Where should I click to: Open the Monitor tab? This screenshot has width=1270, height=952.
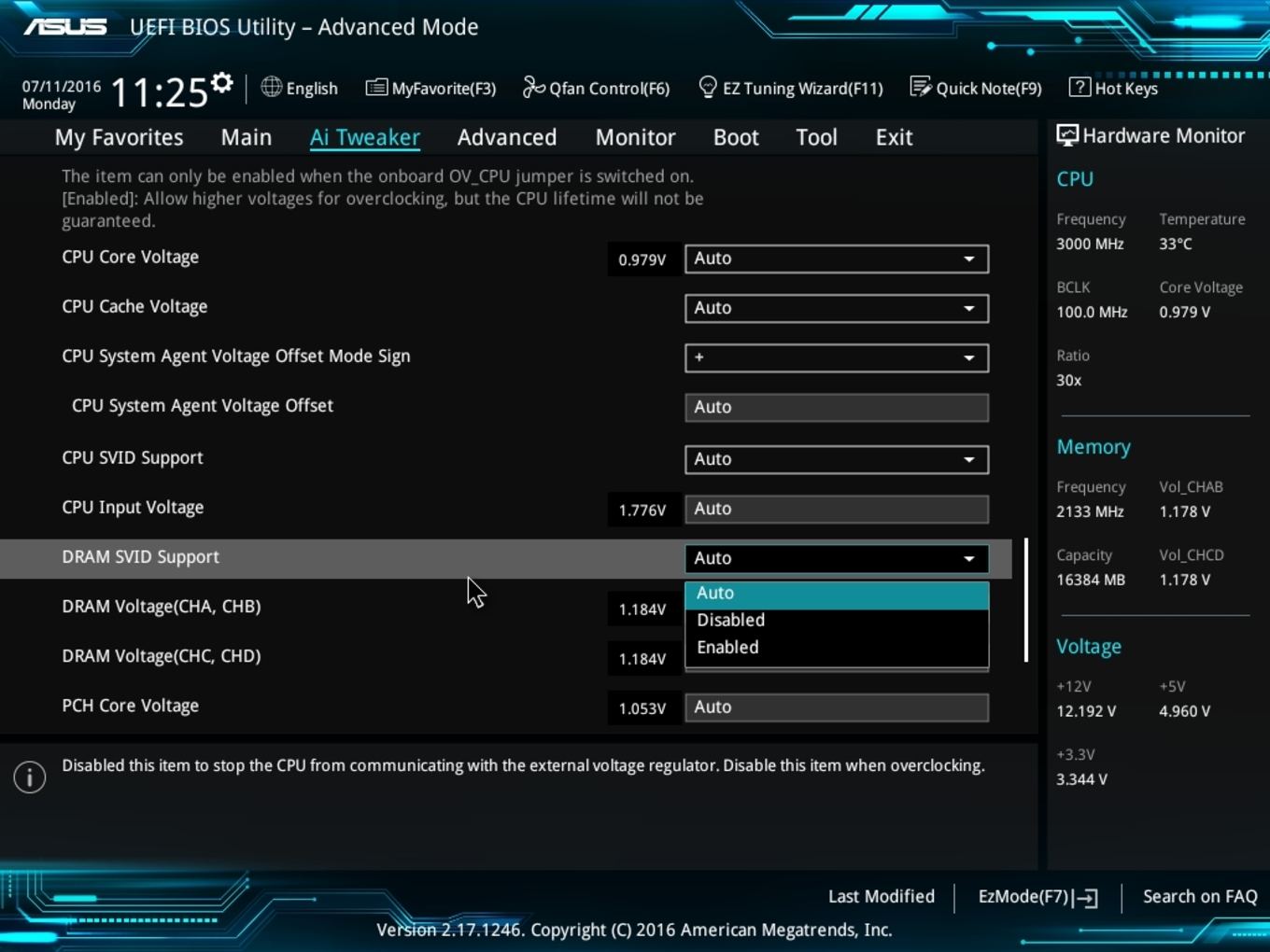pos(636,137)
